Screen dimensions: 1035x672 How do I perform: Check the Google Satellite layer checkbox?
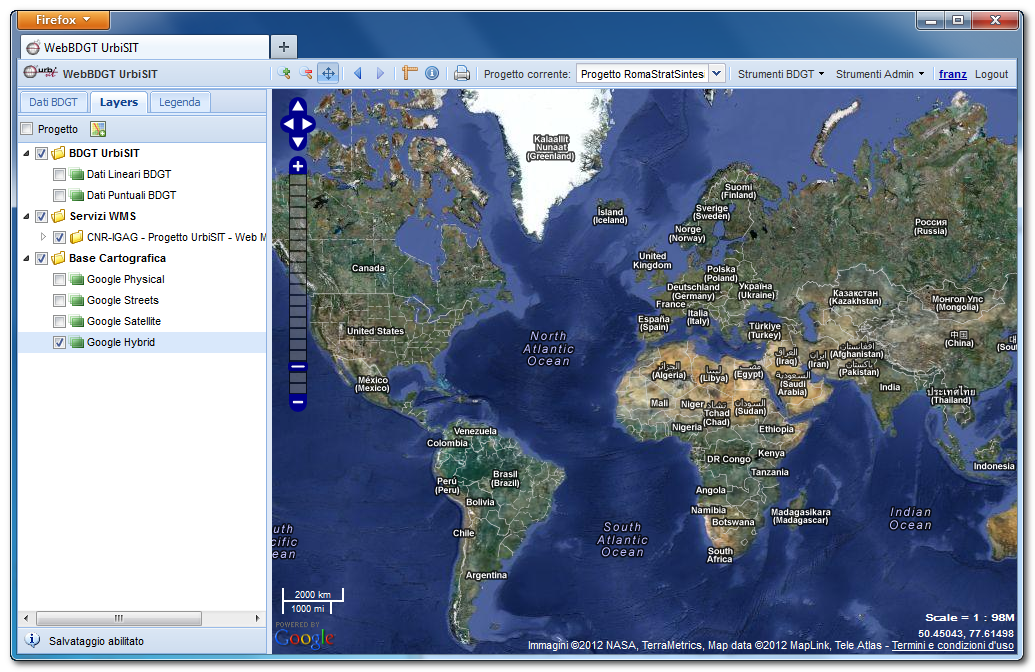[x=59, y=322]
